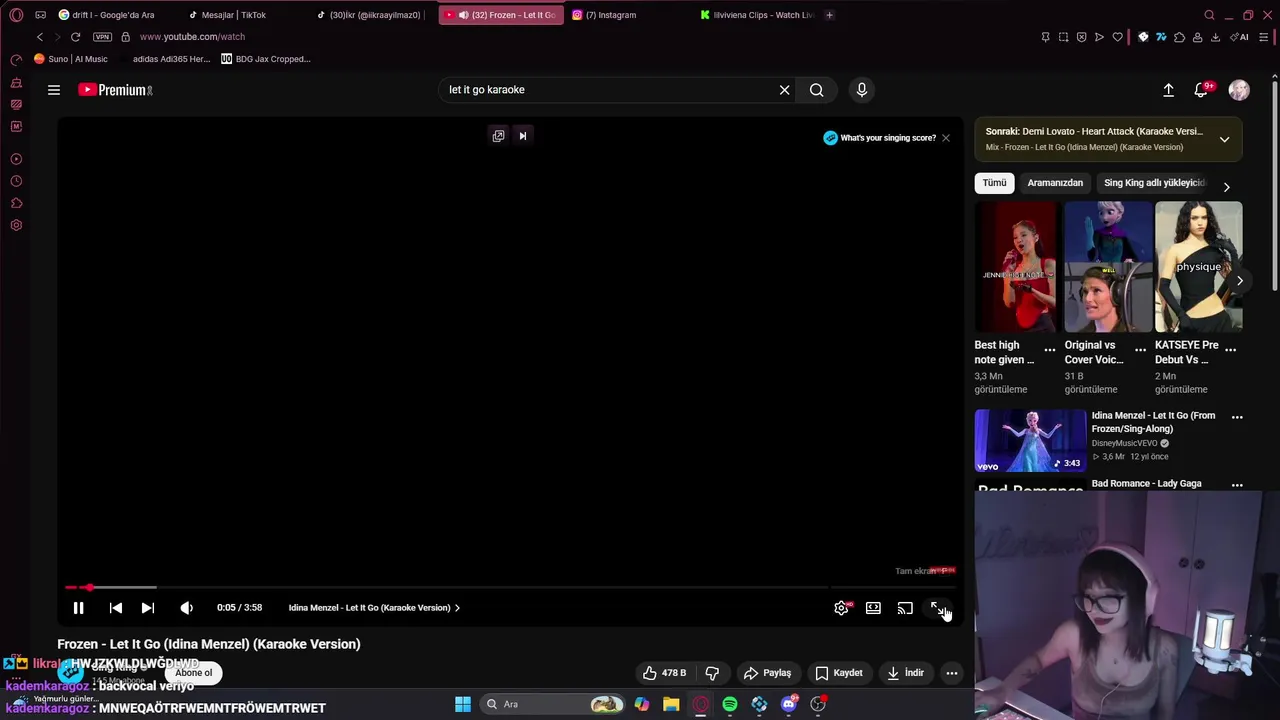Show more filter chips with arrow

[1227, 187]
